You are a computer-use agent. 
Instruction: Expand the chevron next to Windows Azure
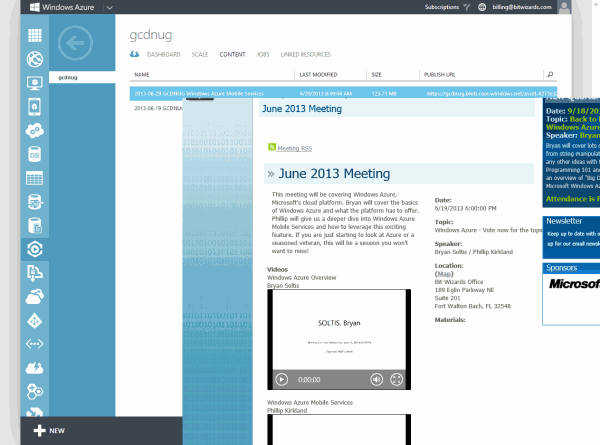(x=109, y=8)
